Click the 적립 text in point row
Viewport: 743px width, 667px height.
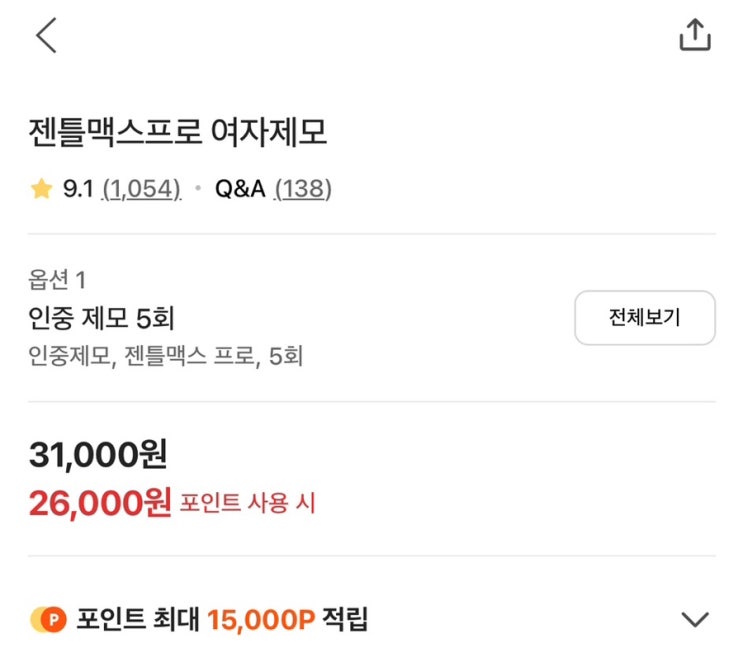345,620
